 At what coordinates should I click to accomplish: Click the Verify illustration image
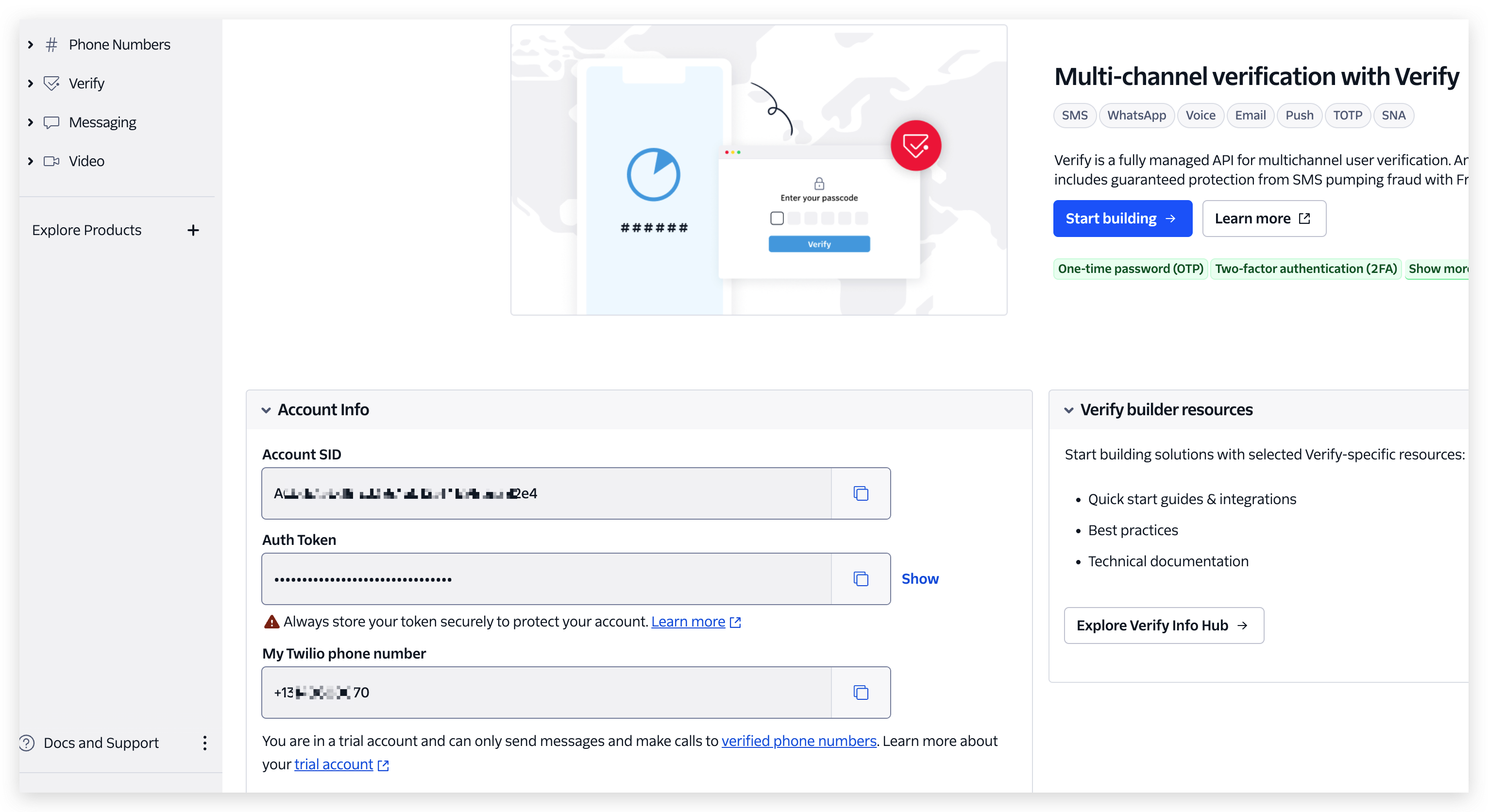[x=759, y=170]
